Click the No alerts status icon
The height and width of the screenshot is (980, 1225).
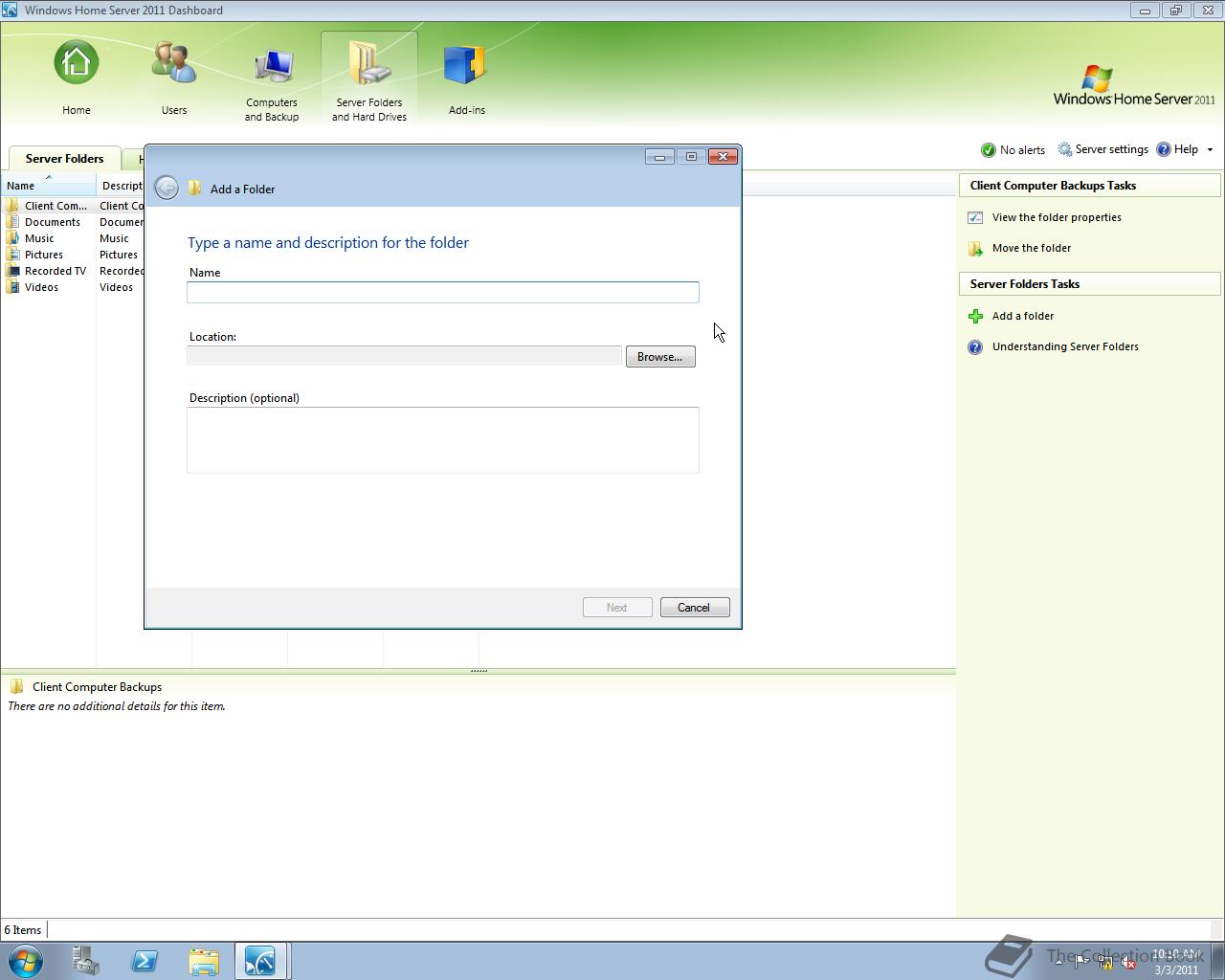(x=989, y=150)
